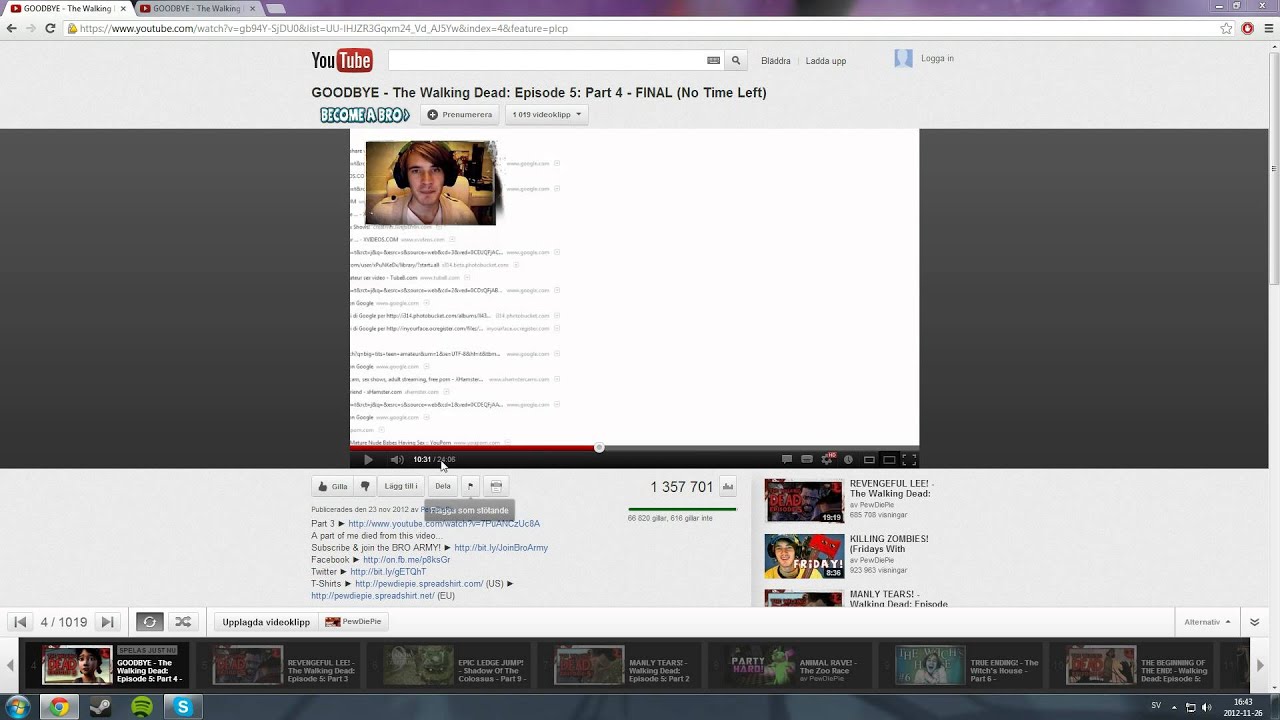The height and width of the screenshot is (720, 1280).
Task: Click the Ladda upp link
Action: [x=826, y=61]
